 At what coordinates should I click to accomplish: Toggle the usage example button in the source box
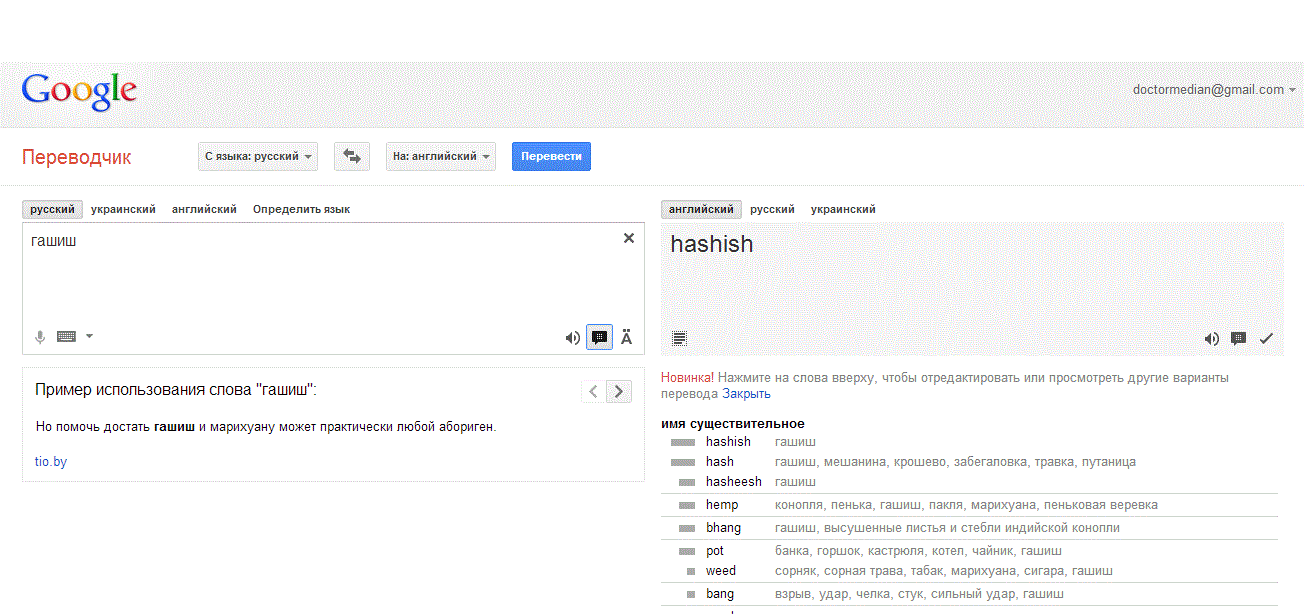point(599,338)
